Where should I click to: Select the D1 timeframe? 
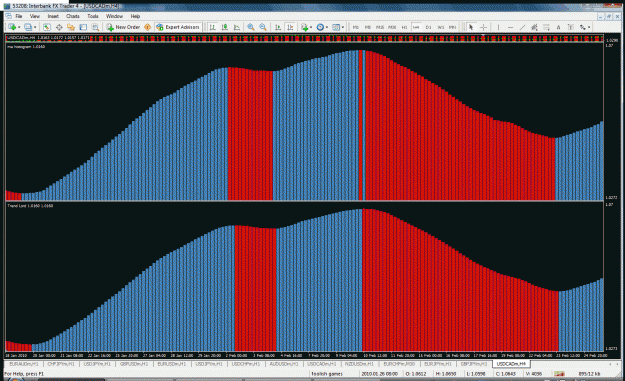[x=428, y=27]
